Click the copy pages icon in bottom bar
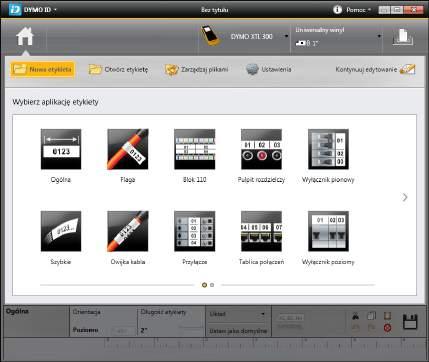Screen dimensions: 429x362 371,316
